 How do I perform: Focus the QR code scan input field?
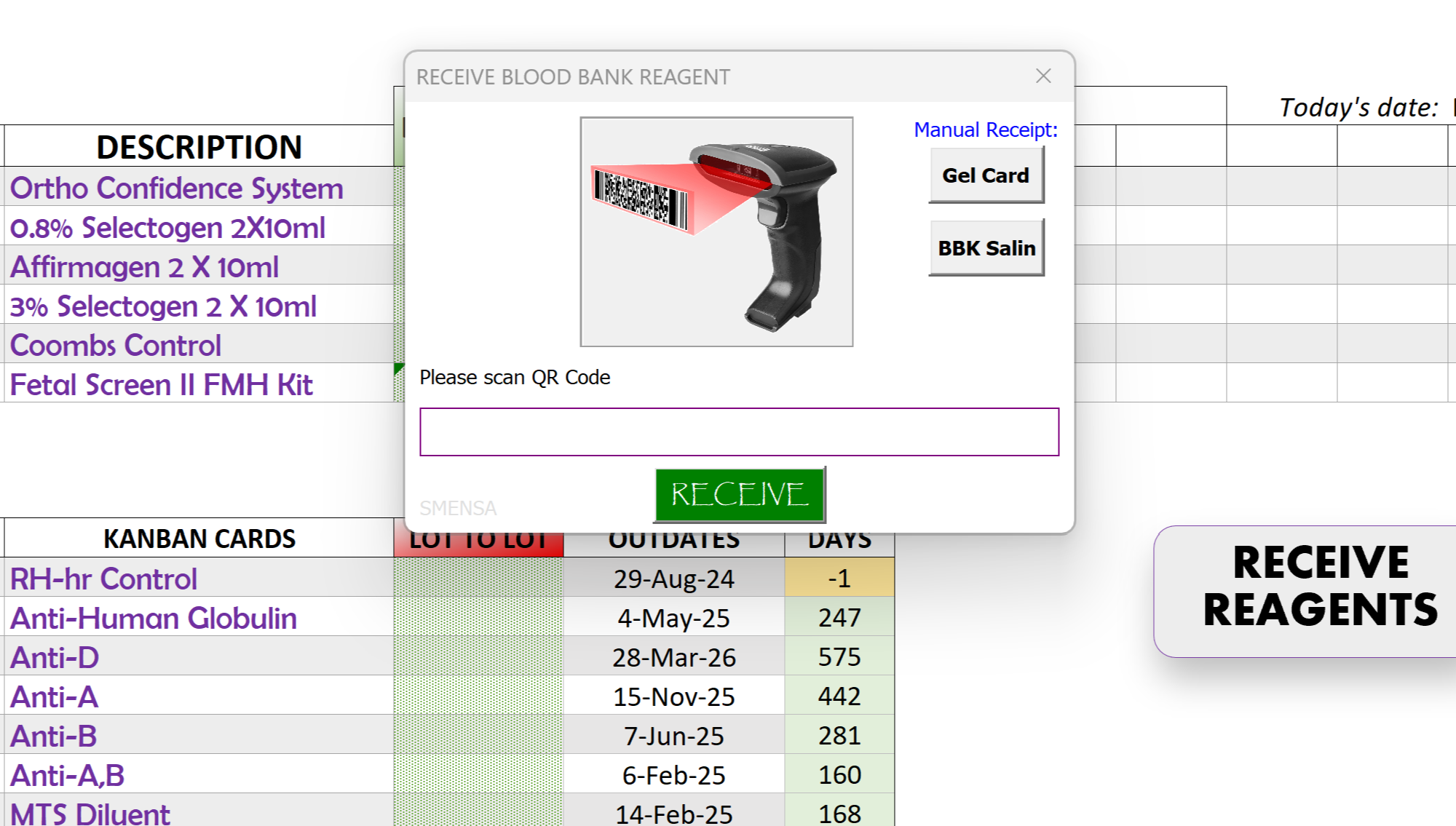pos(739,432)
